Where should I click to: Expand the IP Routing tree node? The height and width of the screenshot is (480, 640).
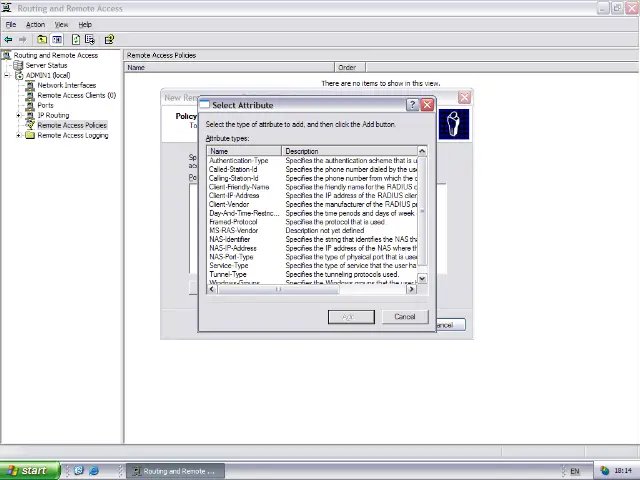pos(18,116)
